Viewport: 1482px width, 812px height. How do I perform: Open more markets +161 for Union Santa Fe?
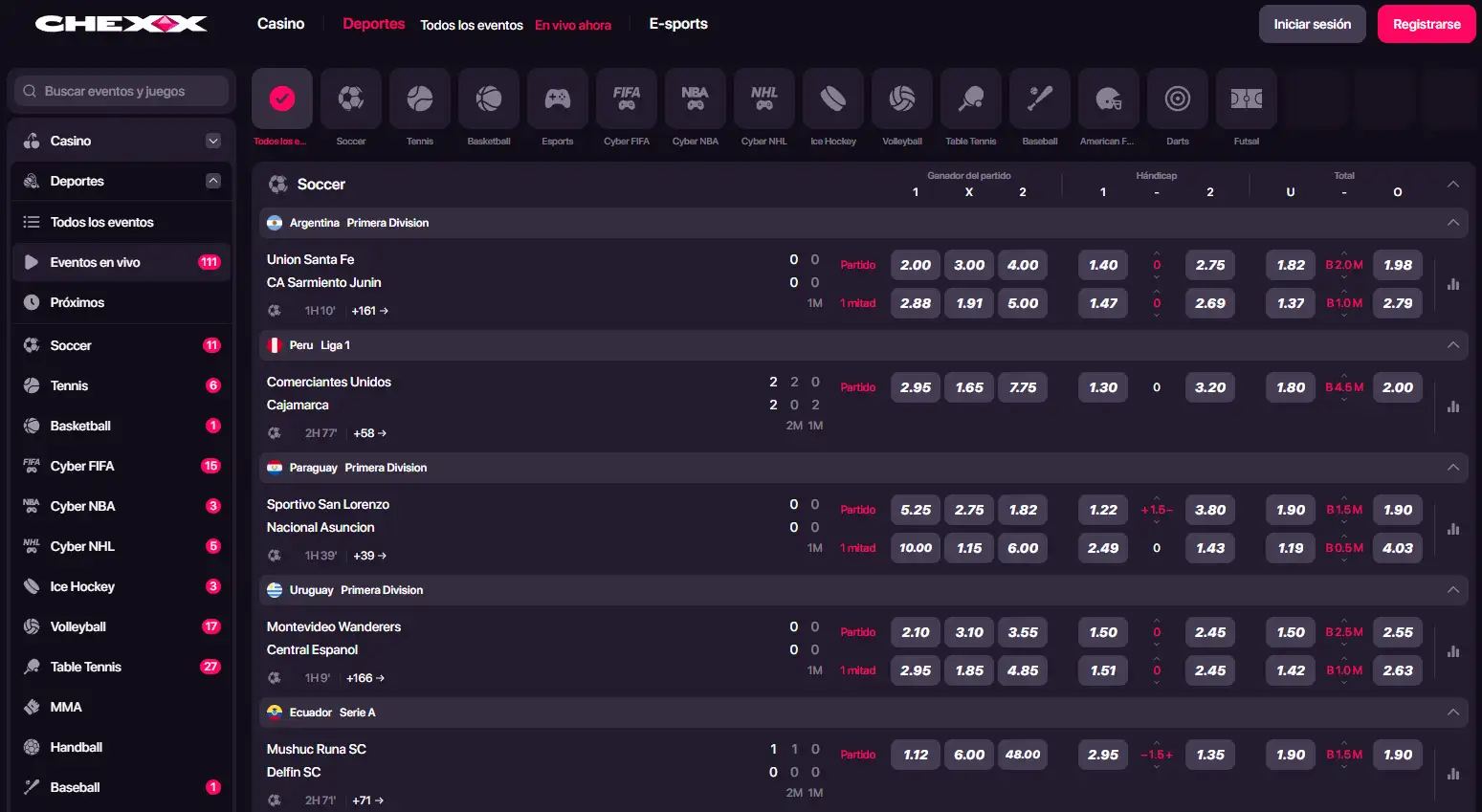369,311
